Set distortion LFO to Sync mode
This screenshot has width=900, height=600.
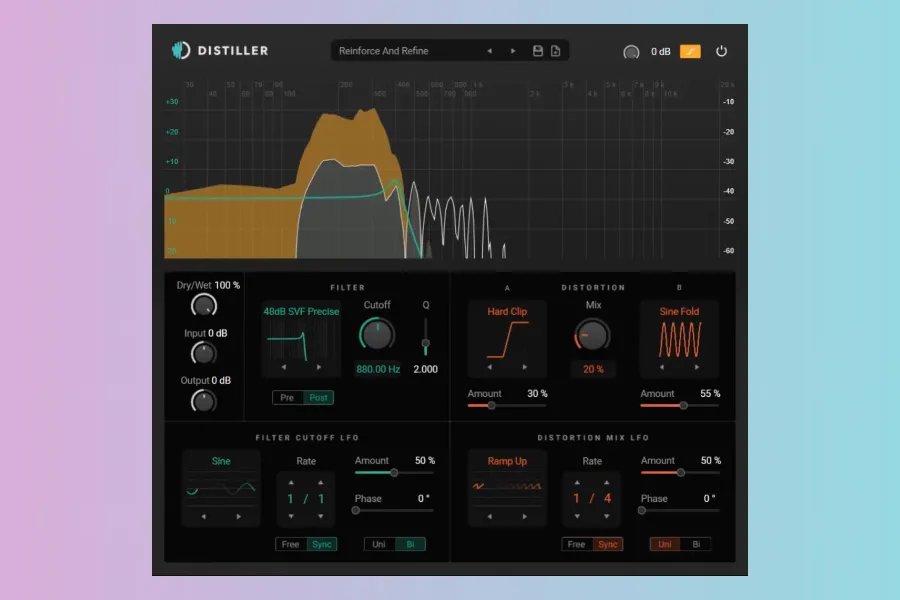pos(607,544)
